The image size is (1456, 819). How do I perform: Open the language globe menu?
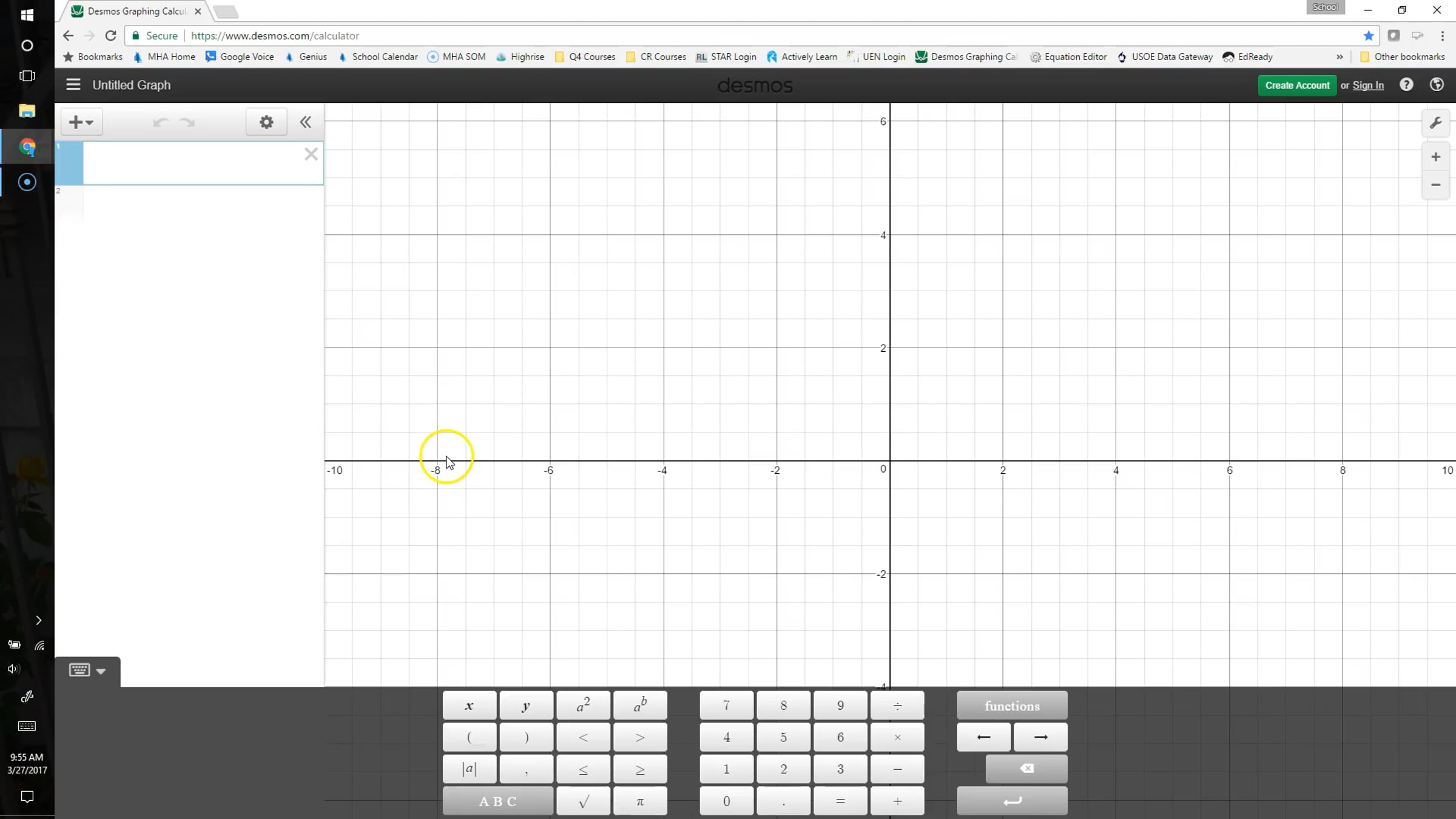(x=1437, y=85)
